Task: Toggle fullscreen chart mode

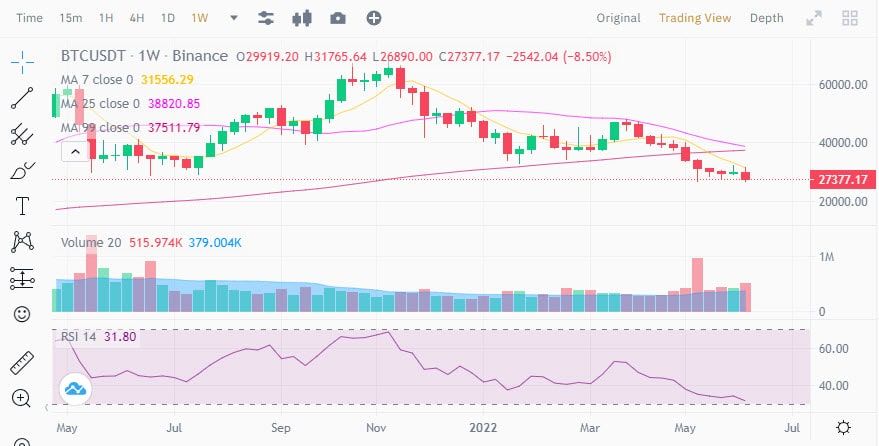Action: click(x=814, y=18)
